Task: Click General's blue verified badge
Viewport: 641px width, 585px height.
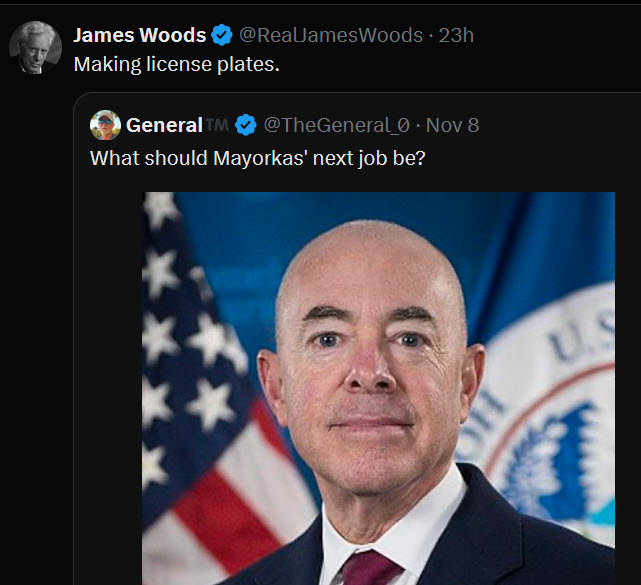Action: click(x=246, y=125)
